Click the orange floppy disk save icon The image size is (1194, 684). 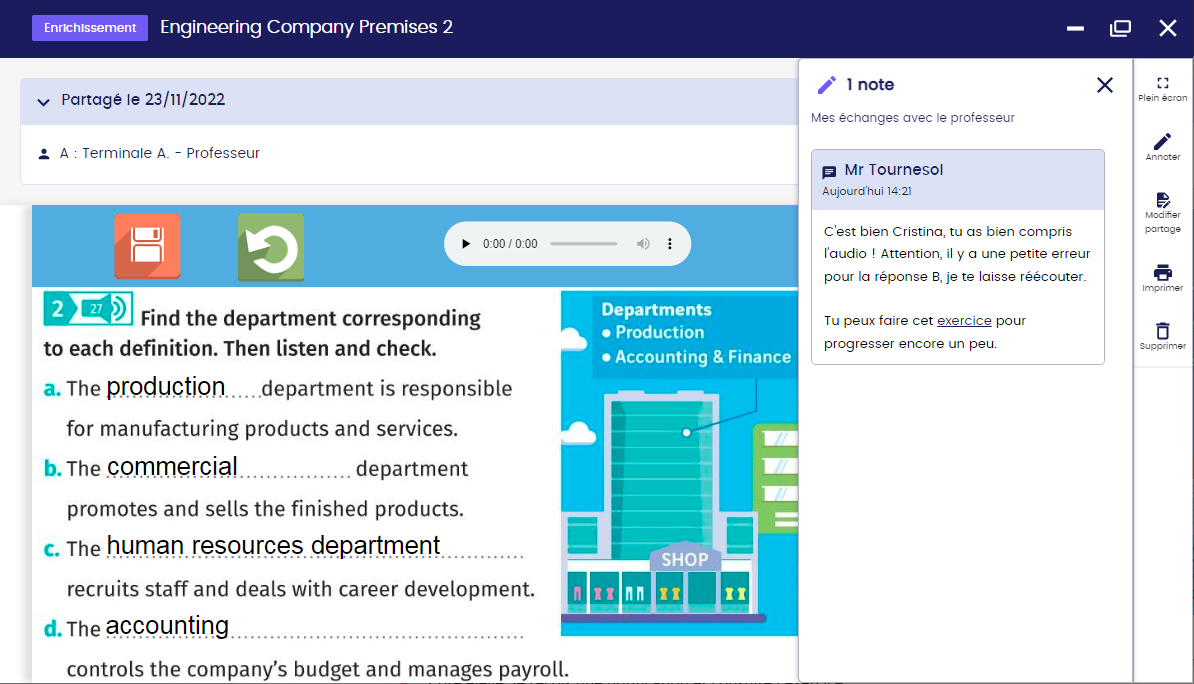click(x=147, y=246)
